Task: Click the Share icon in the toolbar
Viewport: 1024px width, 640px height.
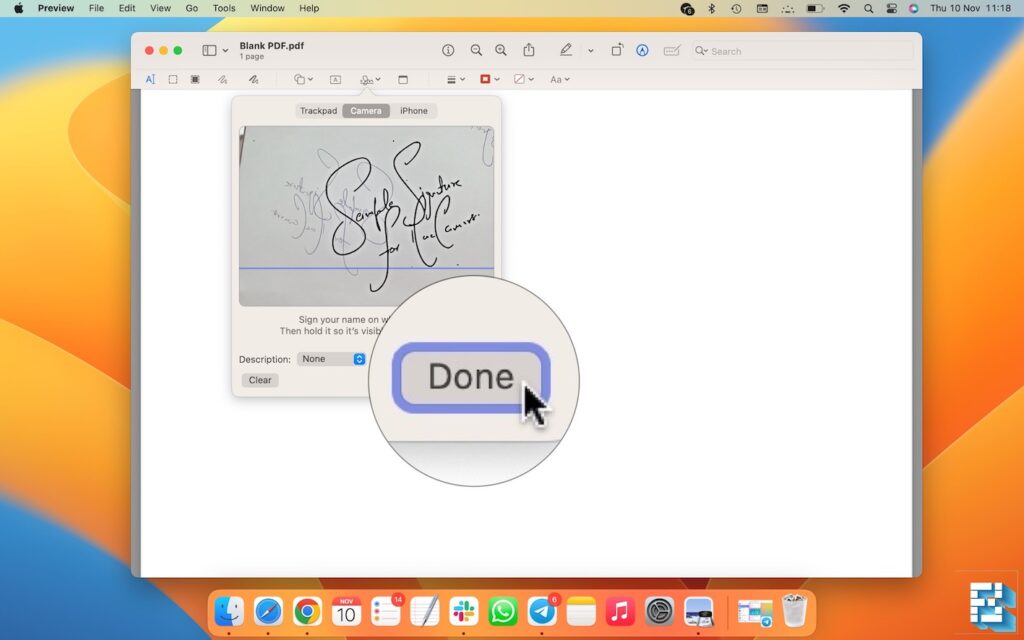Action: [x=529, y=50]
